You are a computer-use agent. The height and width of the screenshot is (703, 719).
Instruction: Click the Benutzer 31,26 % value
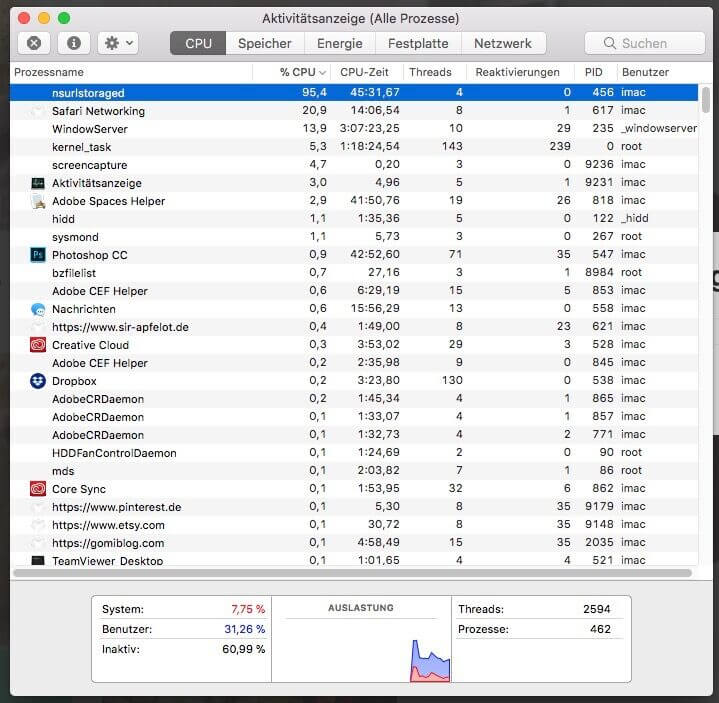(244, 629)
